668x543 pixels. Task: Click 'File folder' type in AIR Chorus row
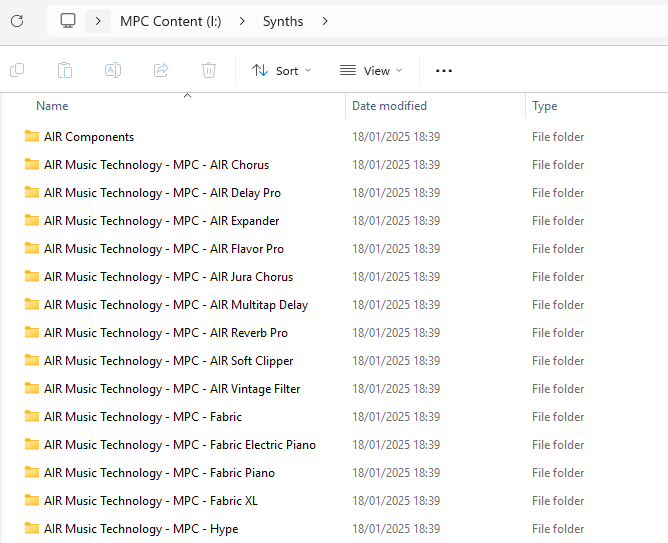point(558,165)
